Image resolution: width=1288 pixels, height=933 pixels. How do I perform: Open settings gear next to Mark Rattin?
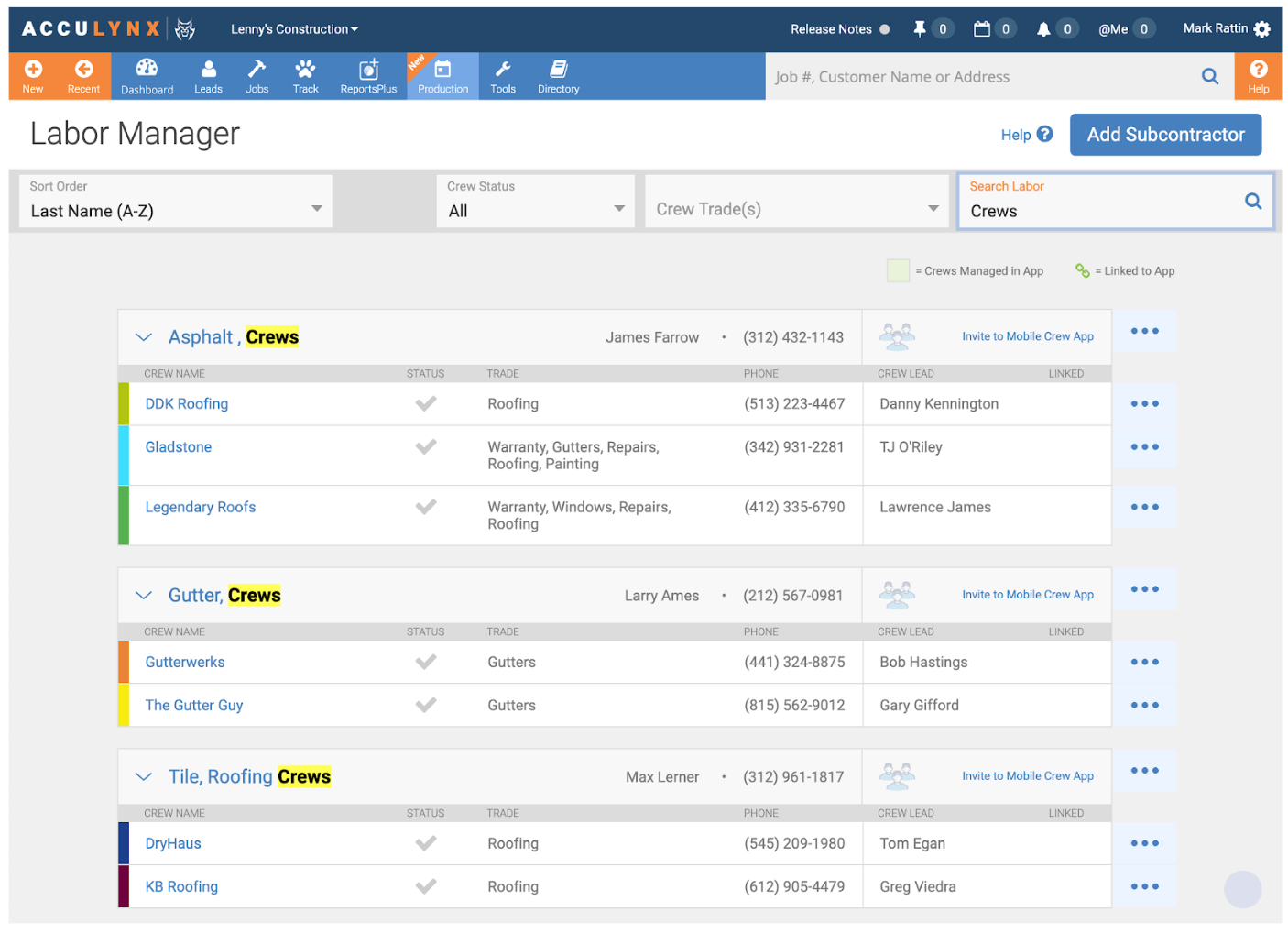[1262, 29]
